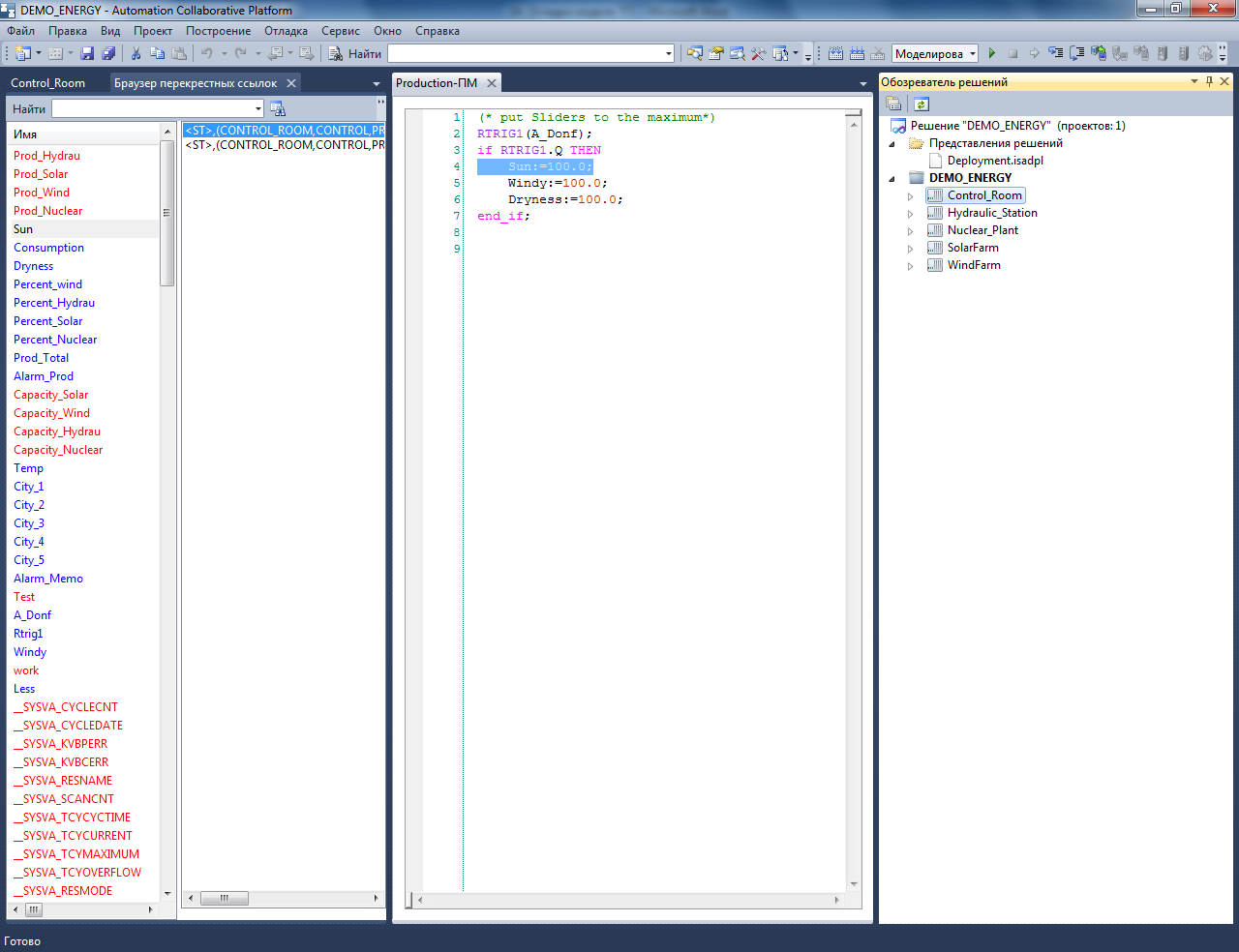Open the Object Browser toolbar icon
Screen dimensions: 1239x952
point(738,53)
